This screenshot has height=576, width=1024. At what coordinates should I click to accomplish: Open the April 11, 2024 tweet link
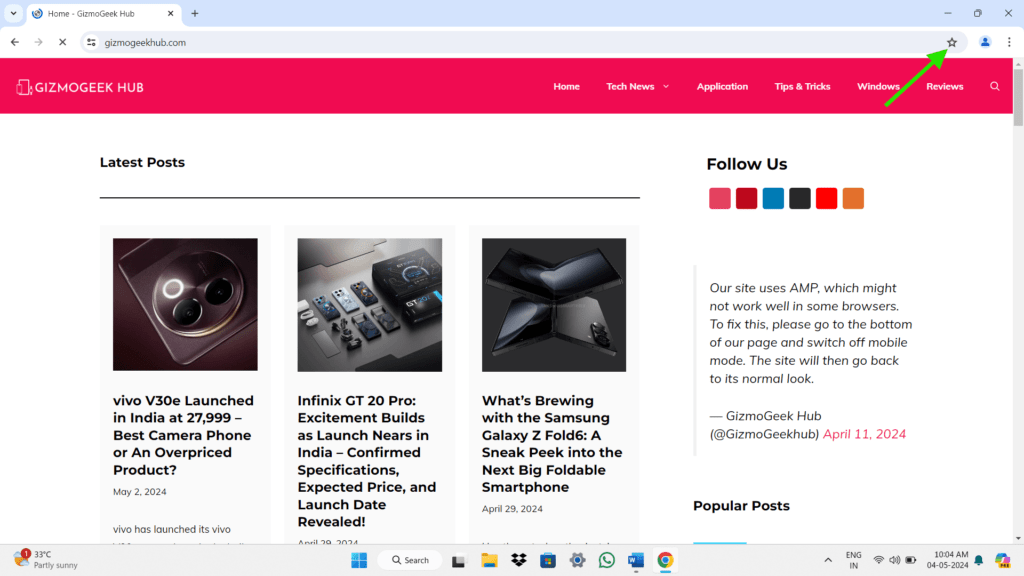[x=864, y=434]
